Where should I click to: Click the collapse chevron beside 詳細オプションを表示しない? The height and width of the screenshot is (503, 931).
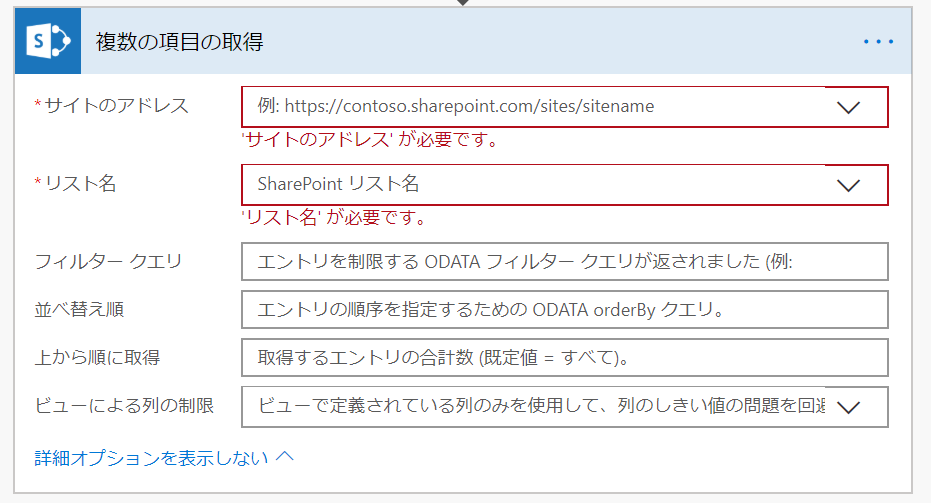[285, 457]
